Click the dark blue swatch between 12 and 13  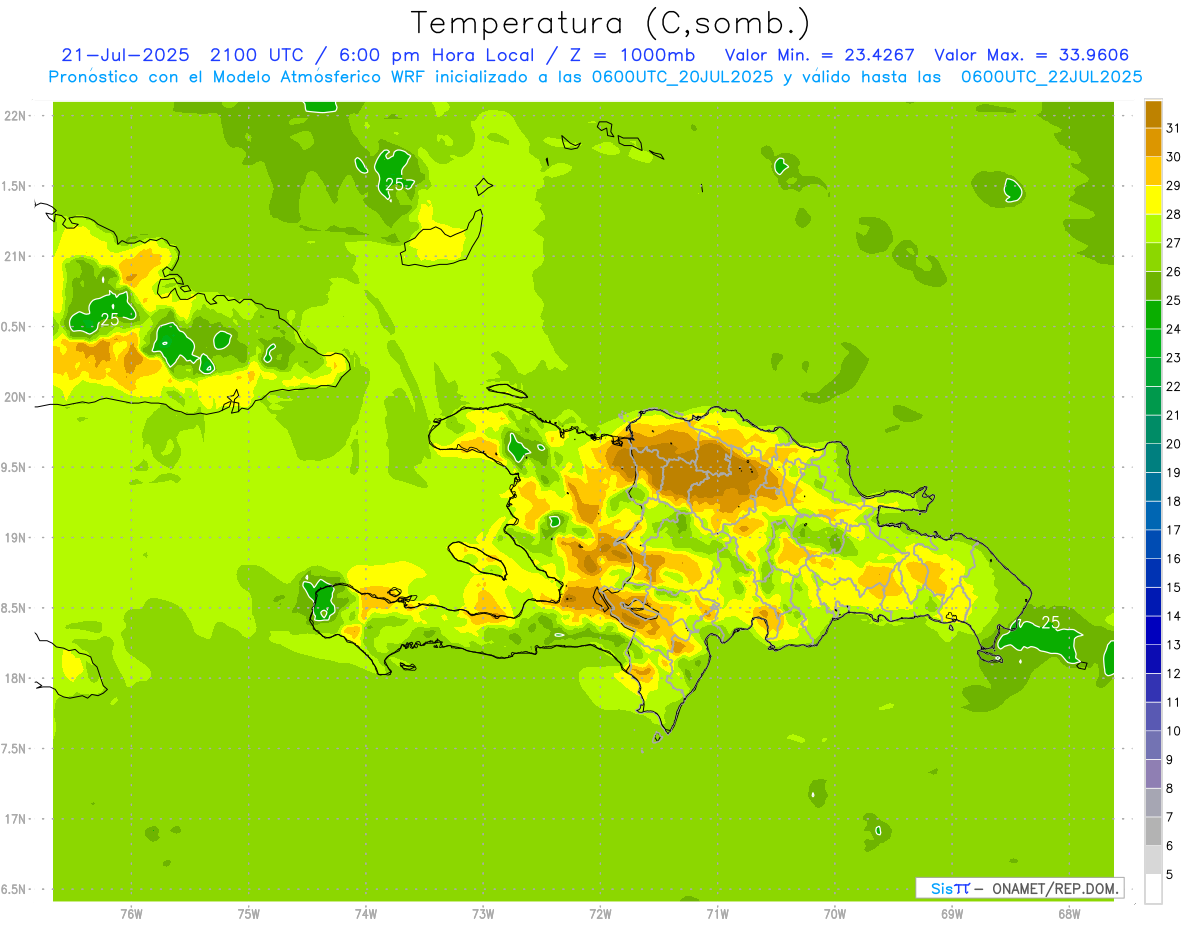click(x=1153, y=659)
